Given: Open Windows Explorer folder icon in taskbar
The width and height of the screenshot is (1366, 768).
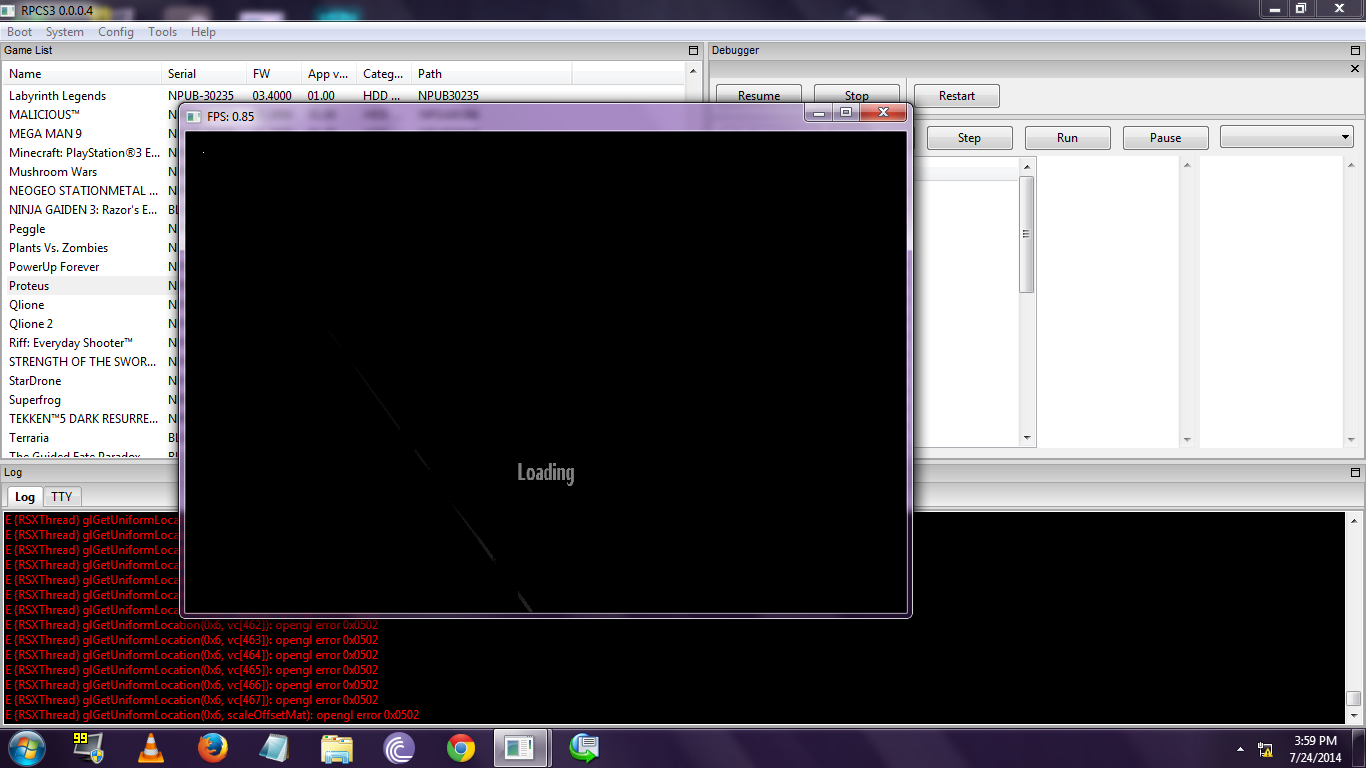Looking at the screenshot, I should coord(337,748).
